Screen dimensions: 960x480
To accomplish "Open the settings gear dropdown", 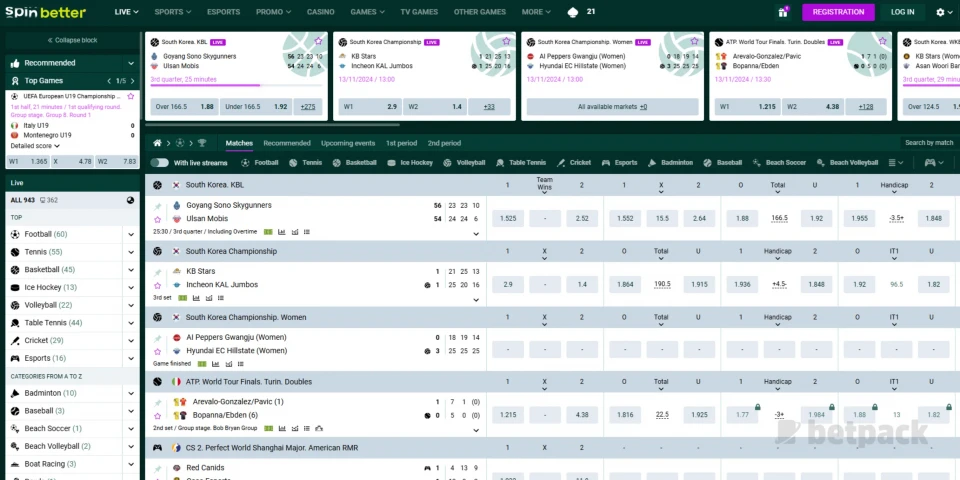I will (943, 12).
